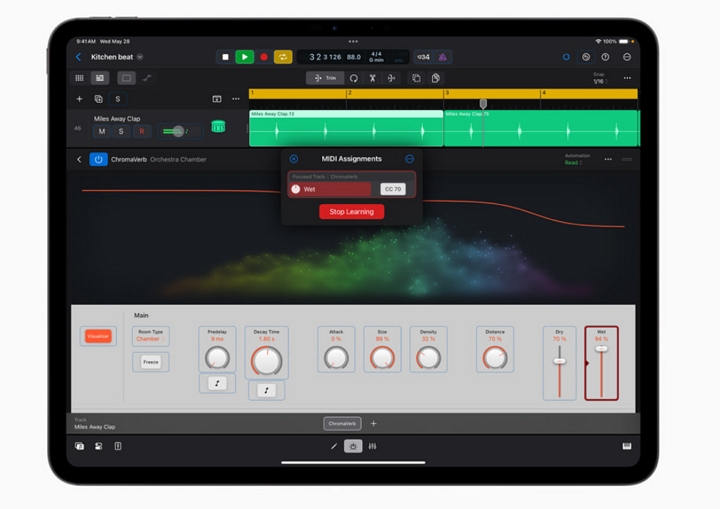The height and width of the screenshot is (509, 720).
Task: Adjust the Miles Away Clap volume slider
Action: tap(179, 131)
